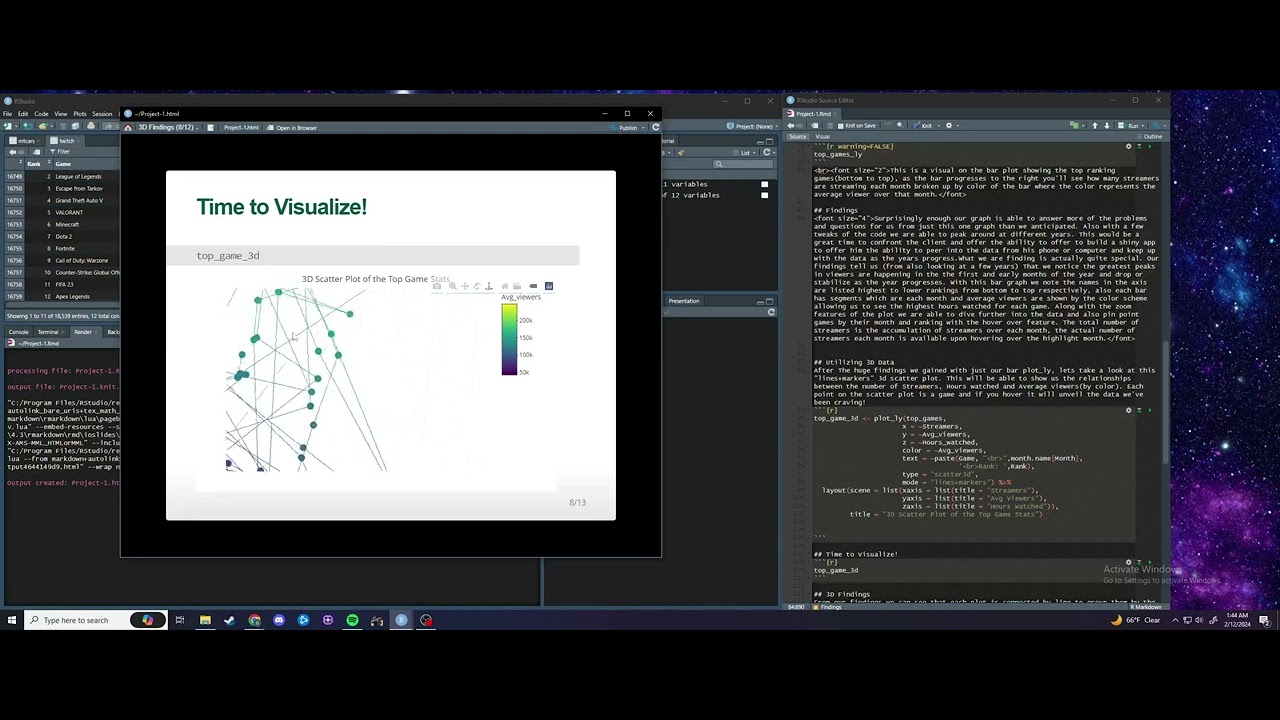This screenshot has width=1280, height=720.
Task: Click the plotly camera snapshot icon
Action: pyautogui.click(x=437, y=287)
